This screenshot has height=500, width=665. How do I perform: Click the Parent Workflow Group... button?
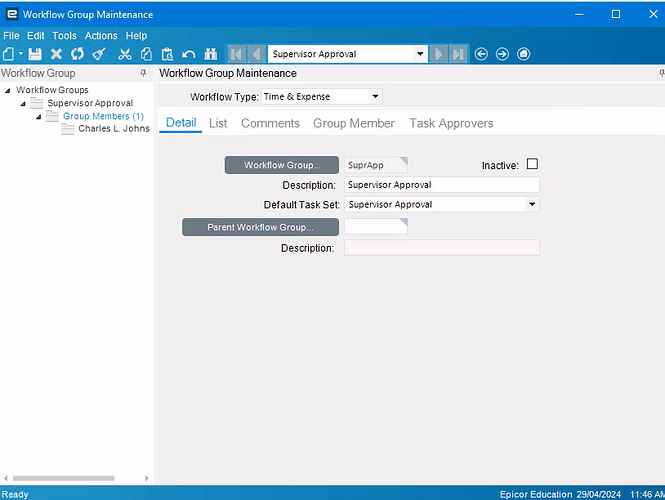260,227
